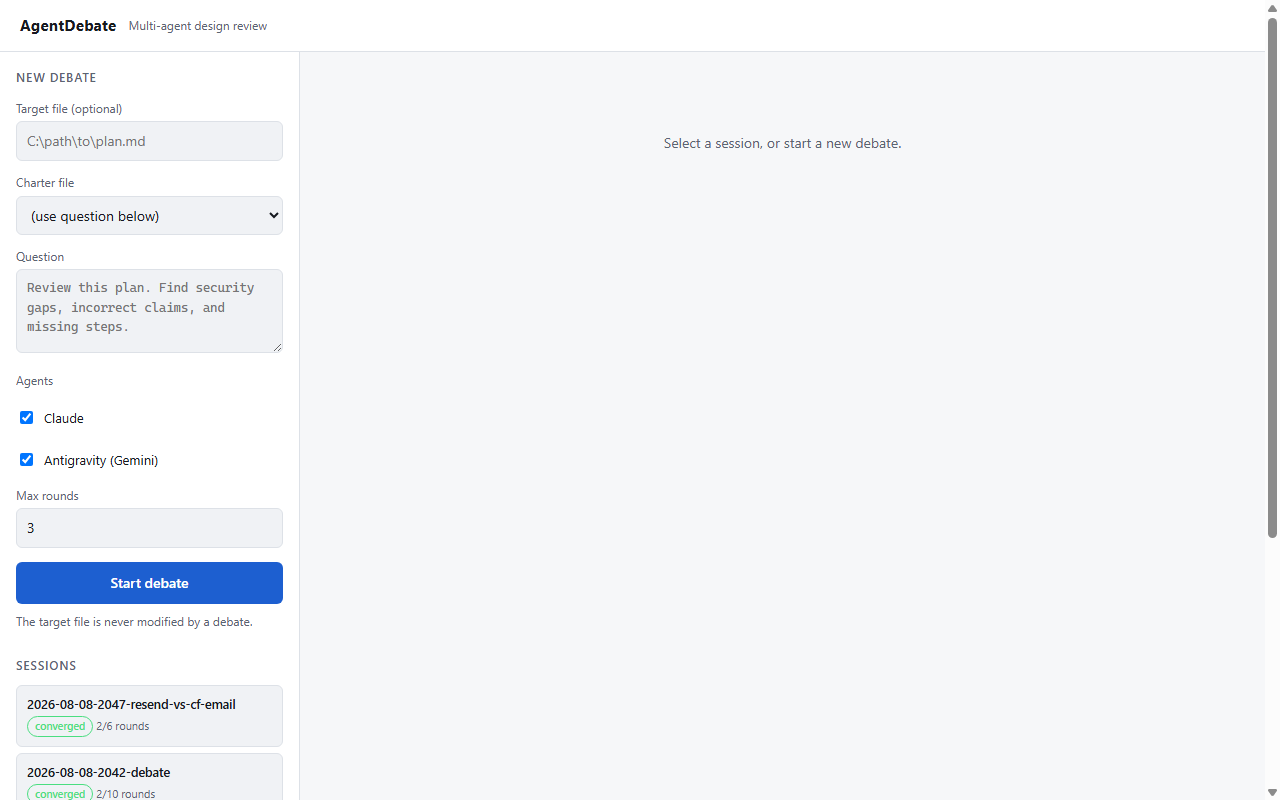The width and height of the screenshot is (1280, 800).
Task: Uncheck the Antigravity (Gemini) agent checkbox
Action: coord(27,460)
